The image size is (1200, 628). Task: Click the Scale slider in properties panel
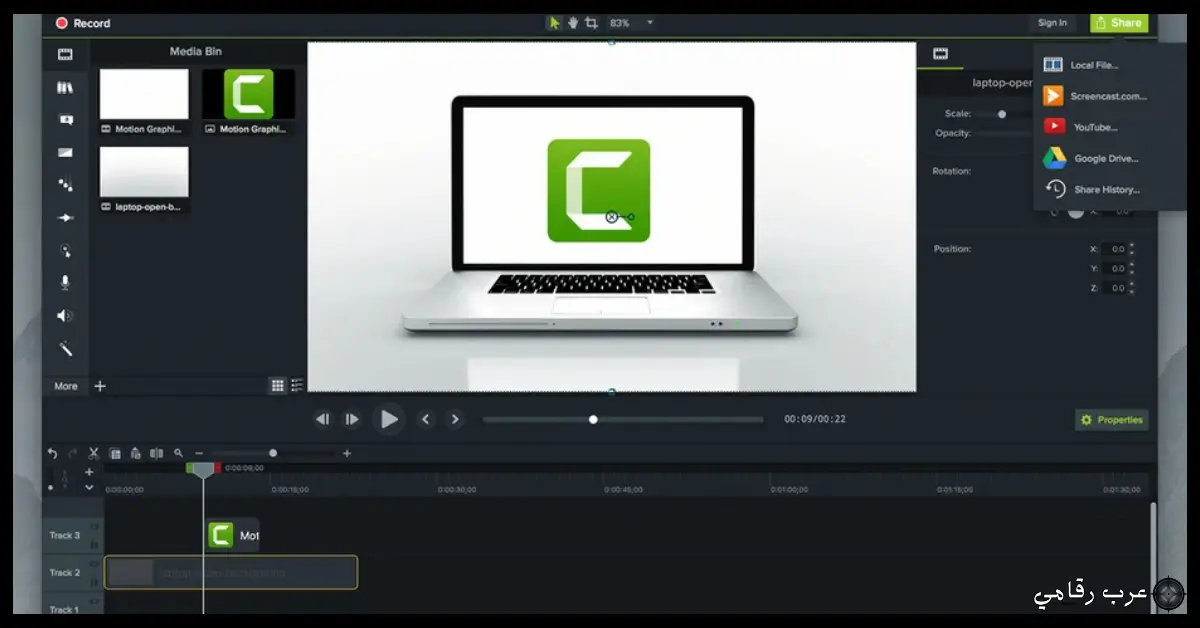click(x=1001, y=114)
